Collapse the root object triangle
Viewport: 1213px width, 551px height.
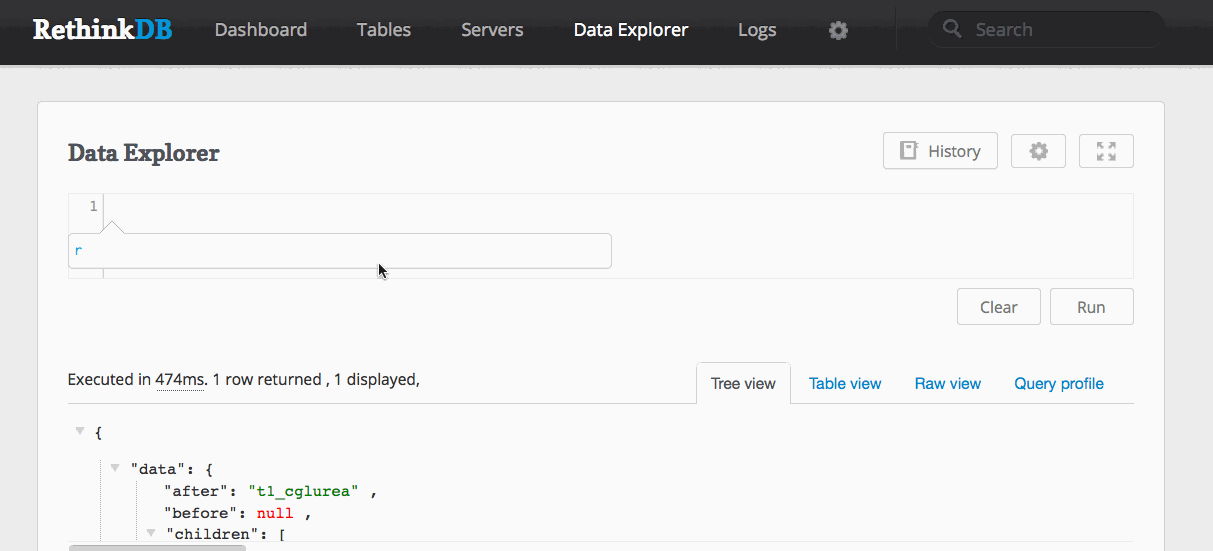point(80,431)
